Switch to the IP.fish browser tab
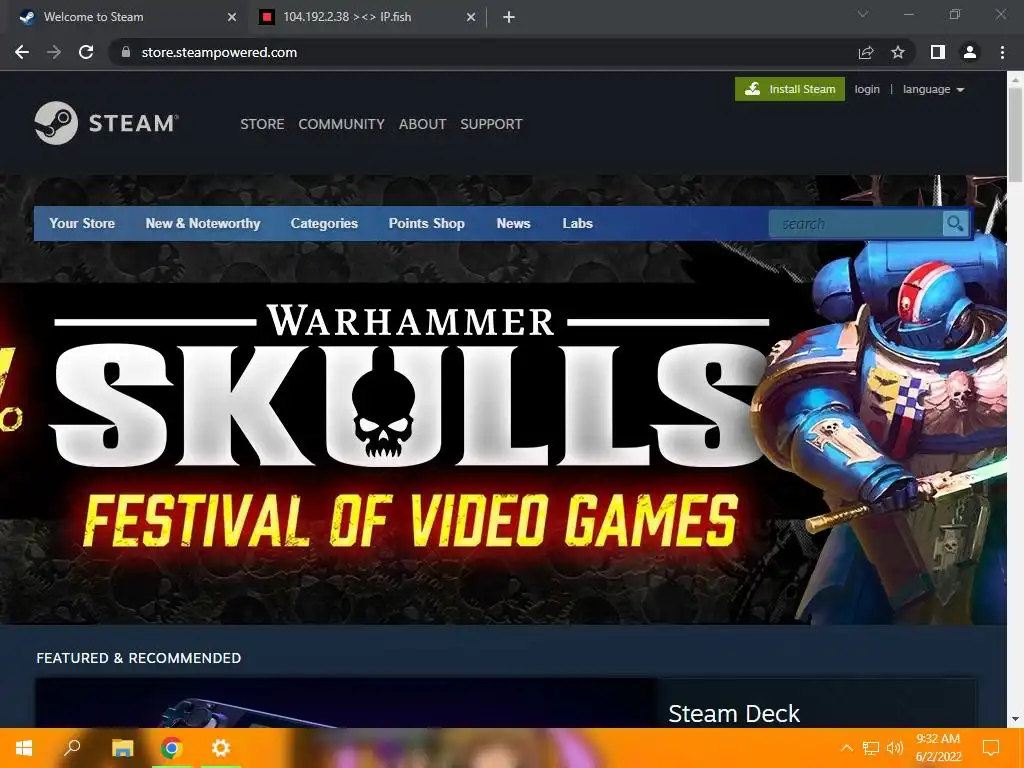Viewport: 1024px width, 768px height. tap(368, 17)
